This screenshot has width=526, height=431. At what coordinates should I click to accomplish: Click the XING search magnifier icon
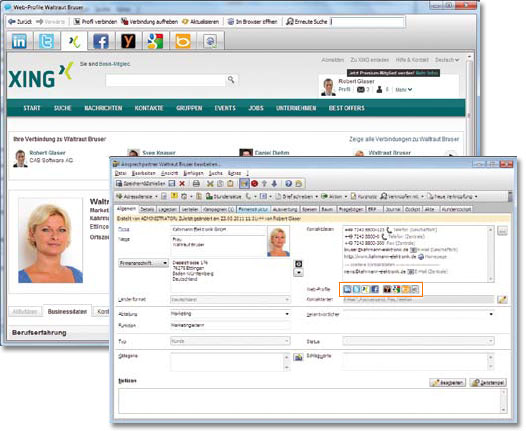pos(231,80)
